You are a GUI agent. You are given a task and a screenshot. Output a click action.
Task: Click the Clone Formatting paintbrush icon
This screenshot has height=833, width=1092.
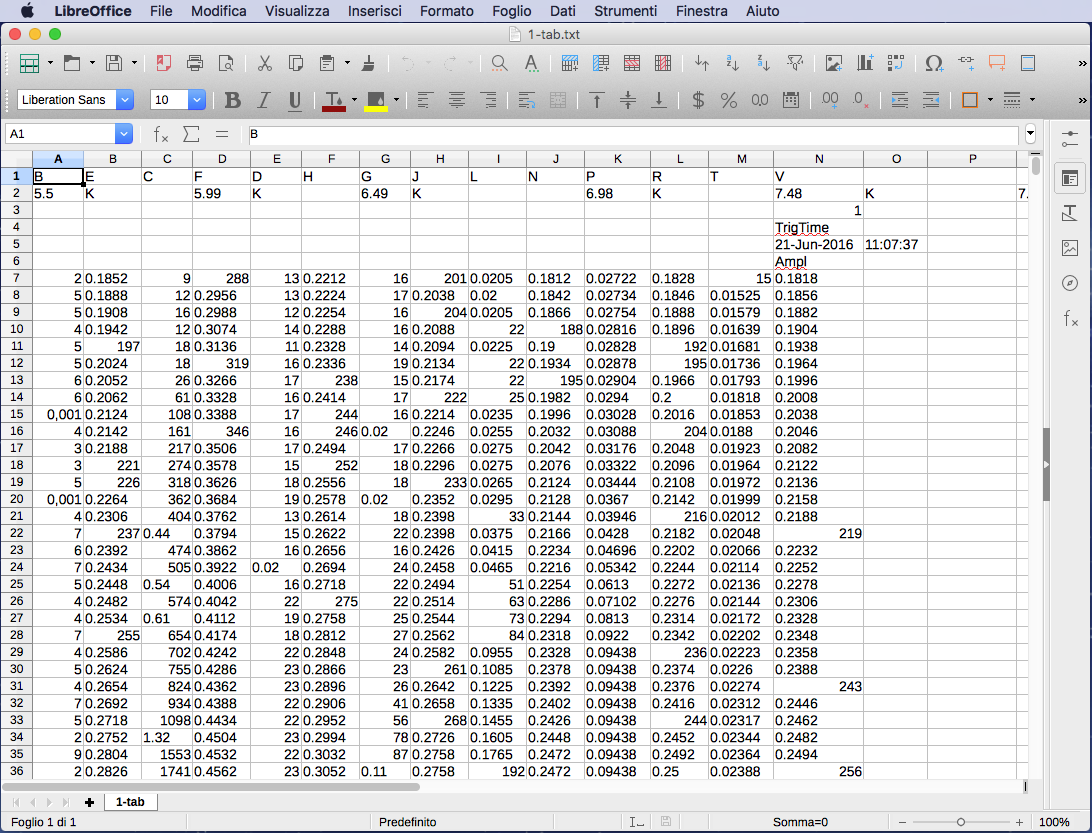pos(368,63)
